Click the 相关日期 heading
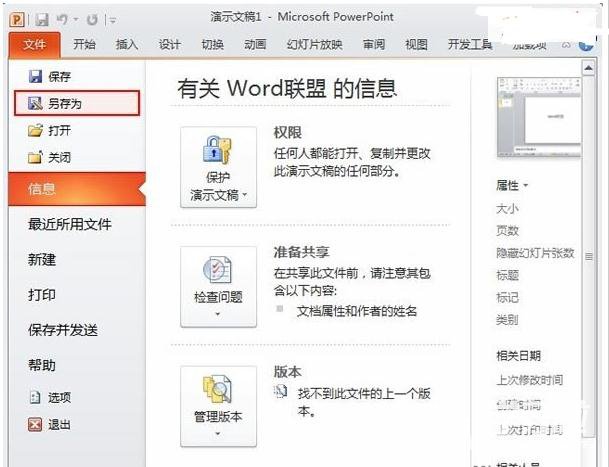This screenshot has width=609, height=467. pyautogui.click(x=519, y=355)
